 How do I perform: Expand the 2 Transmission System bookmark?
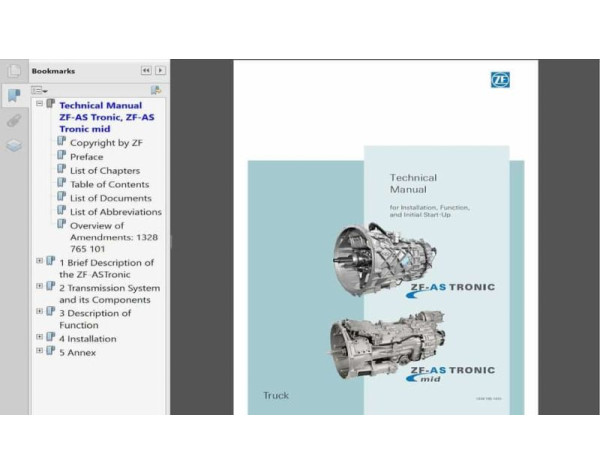click(39, 286)
